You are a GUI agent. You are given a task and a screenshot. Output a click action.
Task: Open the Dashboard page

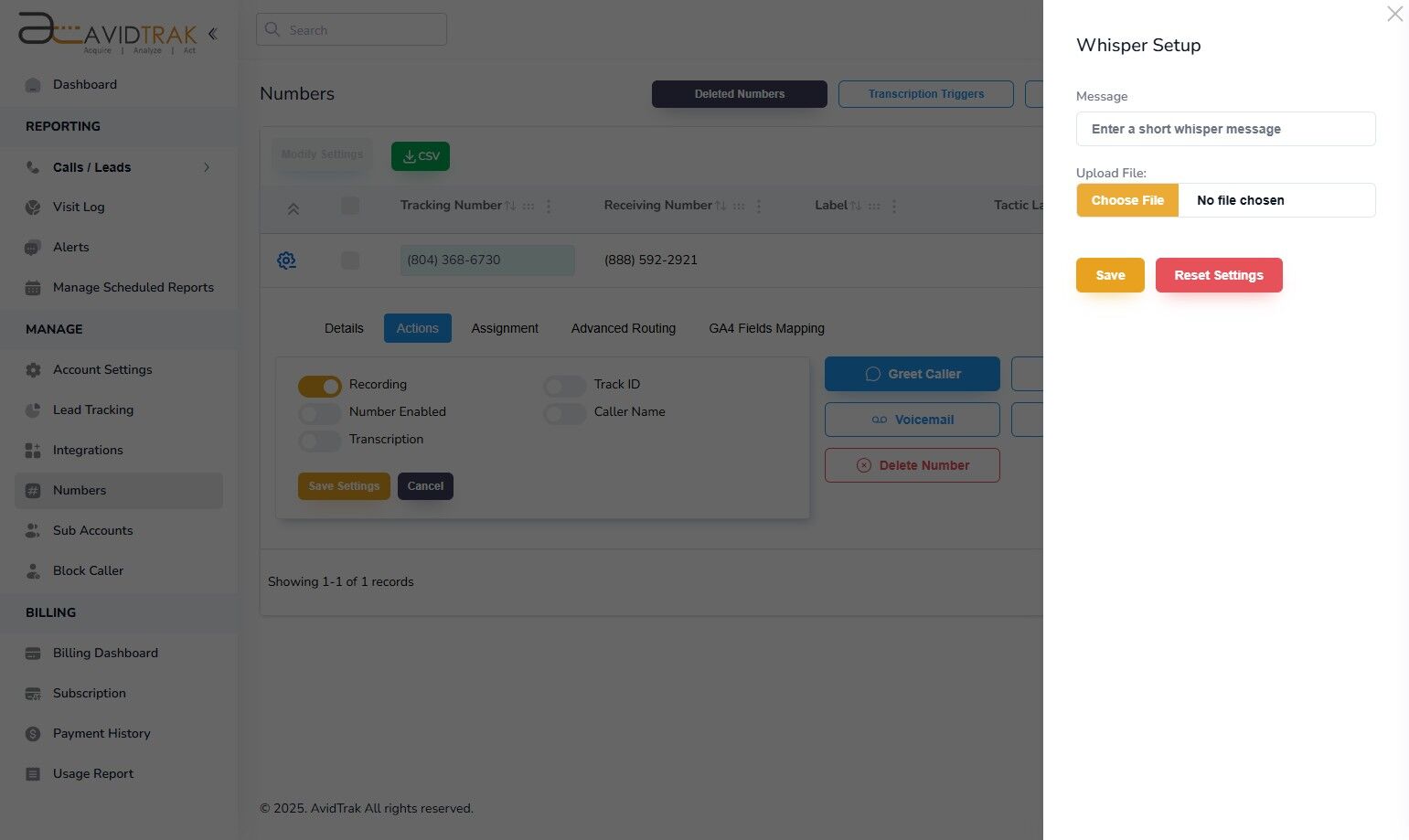point(85,84)
